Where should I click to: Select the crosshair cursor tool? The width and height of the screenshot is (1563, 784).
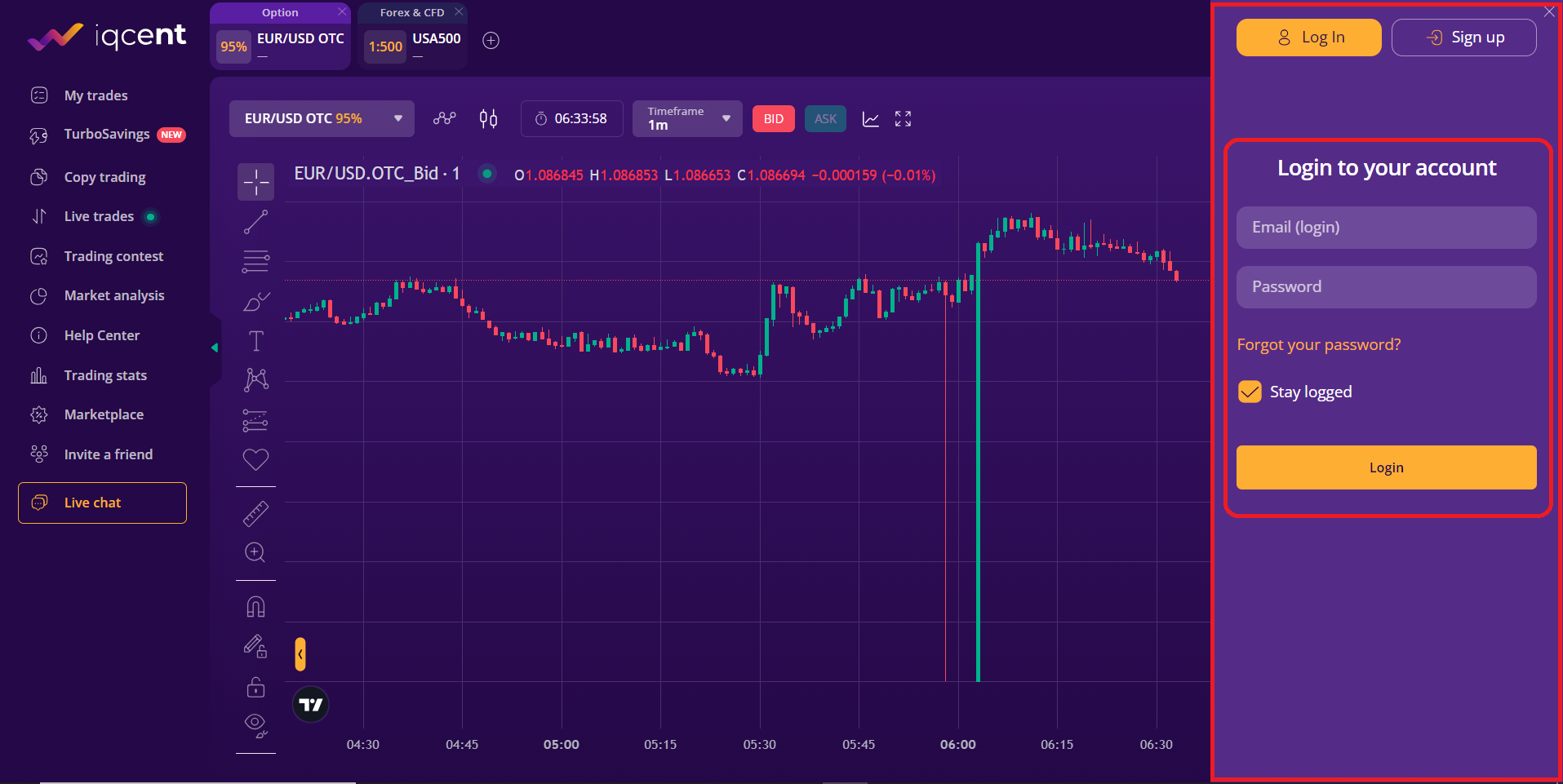[x=255, y=182]
